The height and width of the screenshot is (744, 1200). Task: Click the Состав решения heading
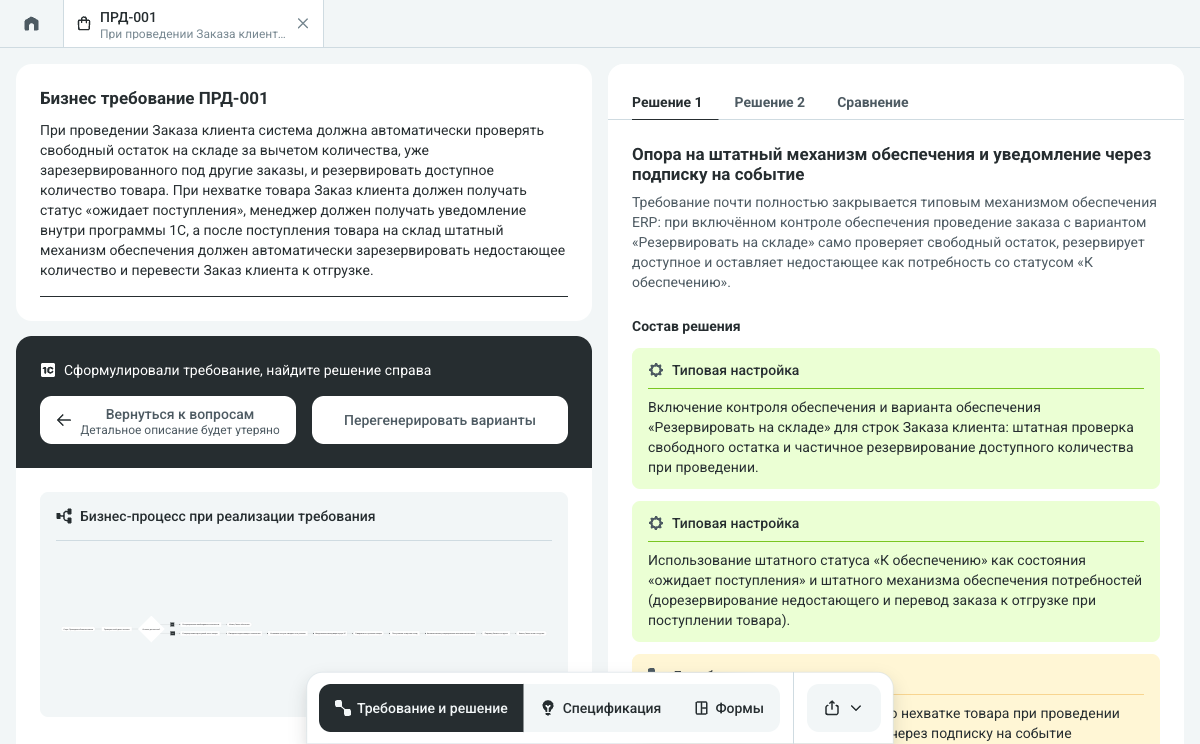point(686,326)
